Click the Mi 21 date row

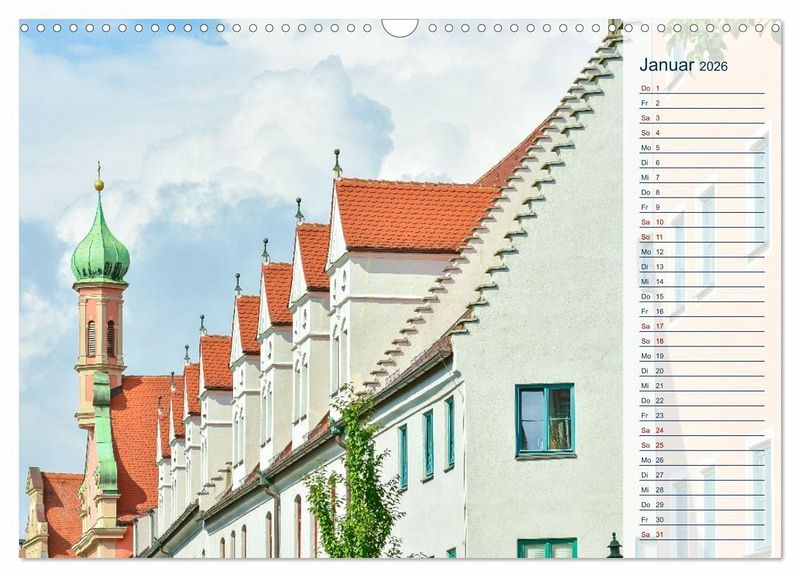tap(701, 385)
